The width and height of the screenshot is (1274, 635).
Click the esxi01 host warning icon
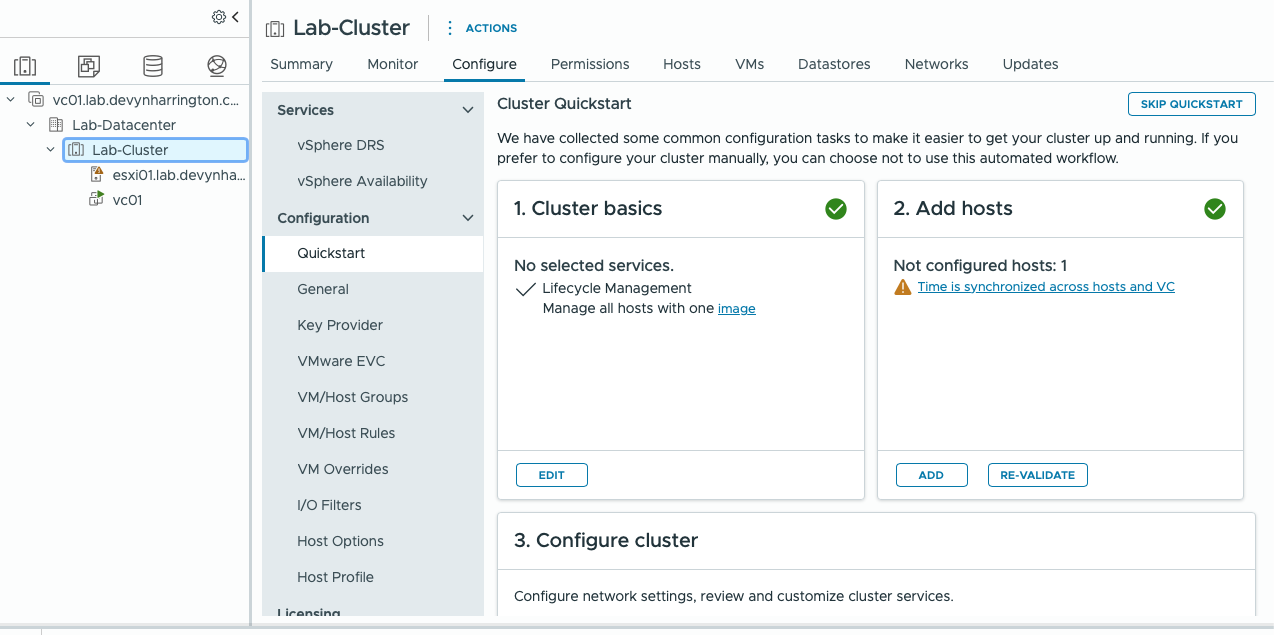[x=96, y=174]
